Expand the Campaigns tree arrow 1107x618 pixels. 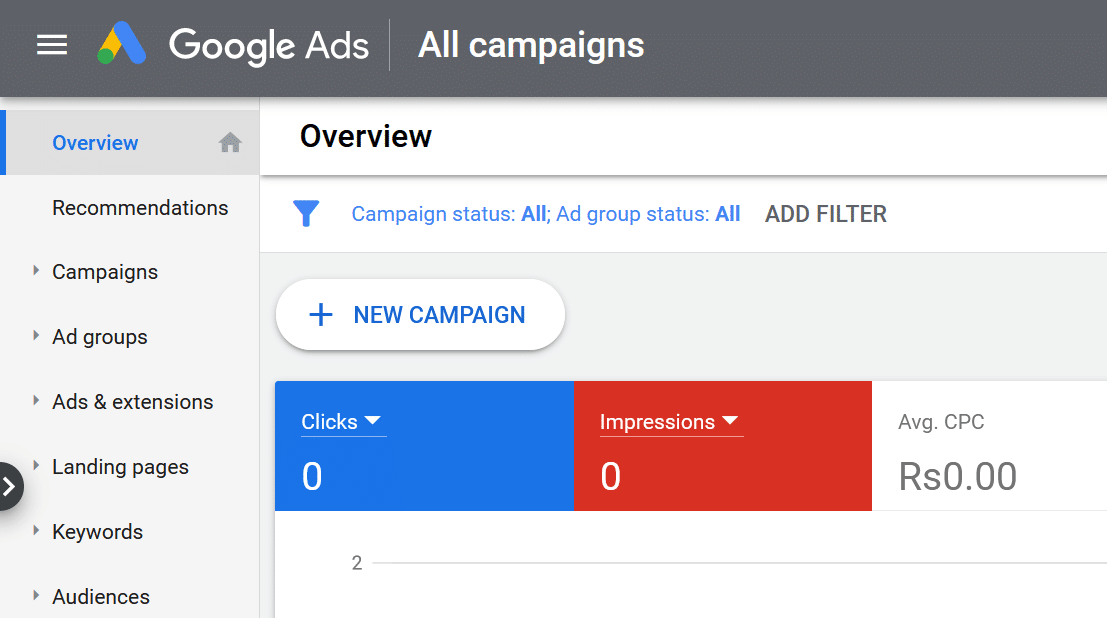pos(36,271)
